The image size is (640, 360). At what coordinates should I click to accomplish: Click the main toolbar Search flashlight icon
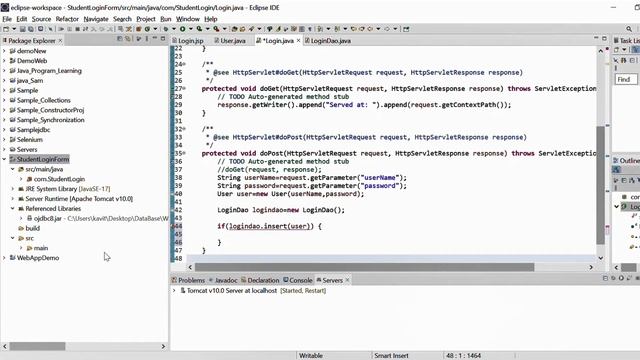251,29
